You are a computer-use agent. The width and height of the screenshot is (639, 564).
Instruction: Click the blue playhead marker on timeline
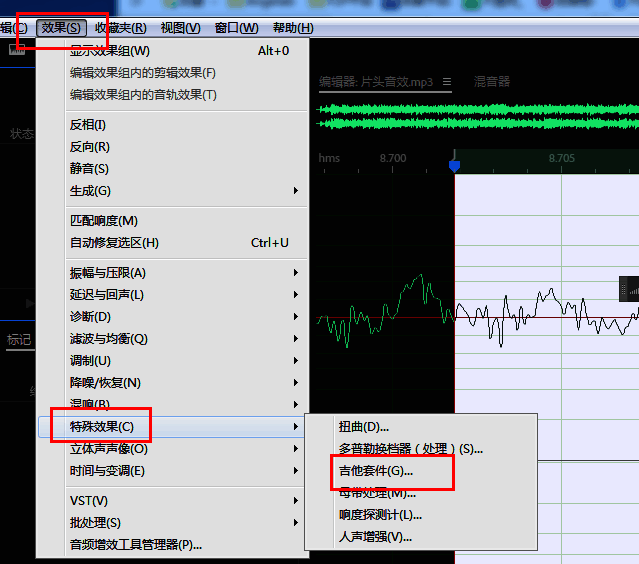454,164
